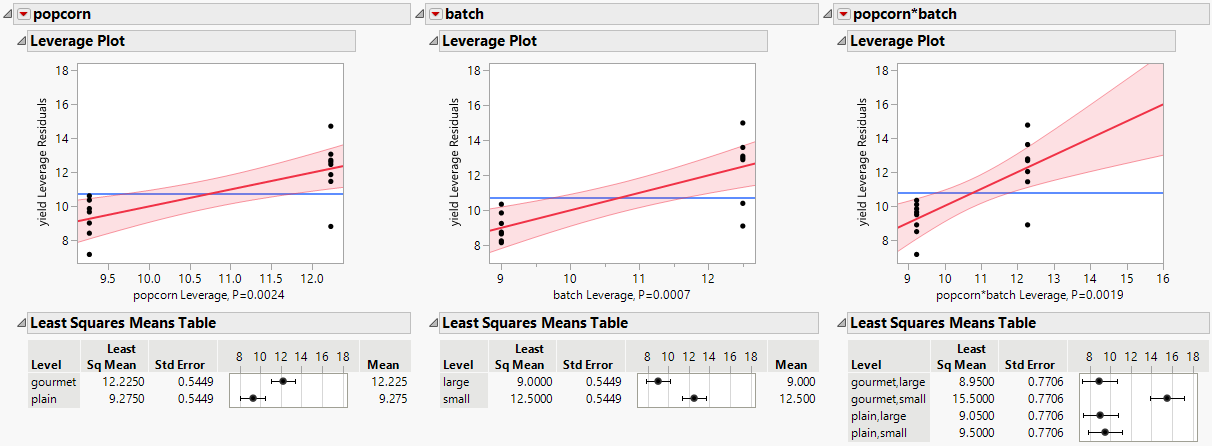Collapse popcorn Least Squares Means Table

coord(21,323)
